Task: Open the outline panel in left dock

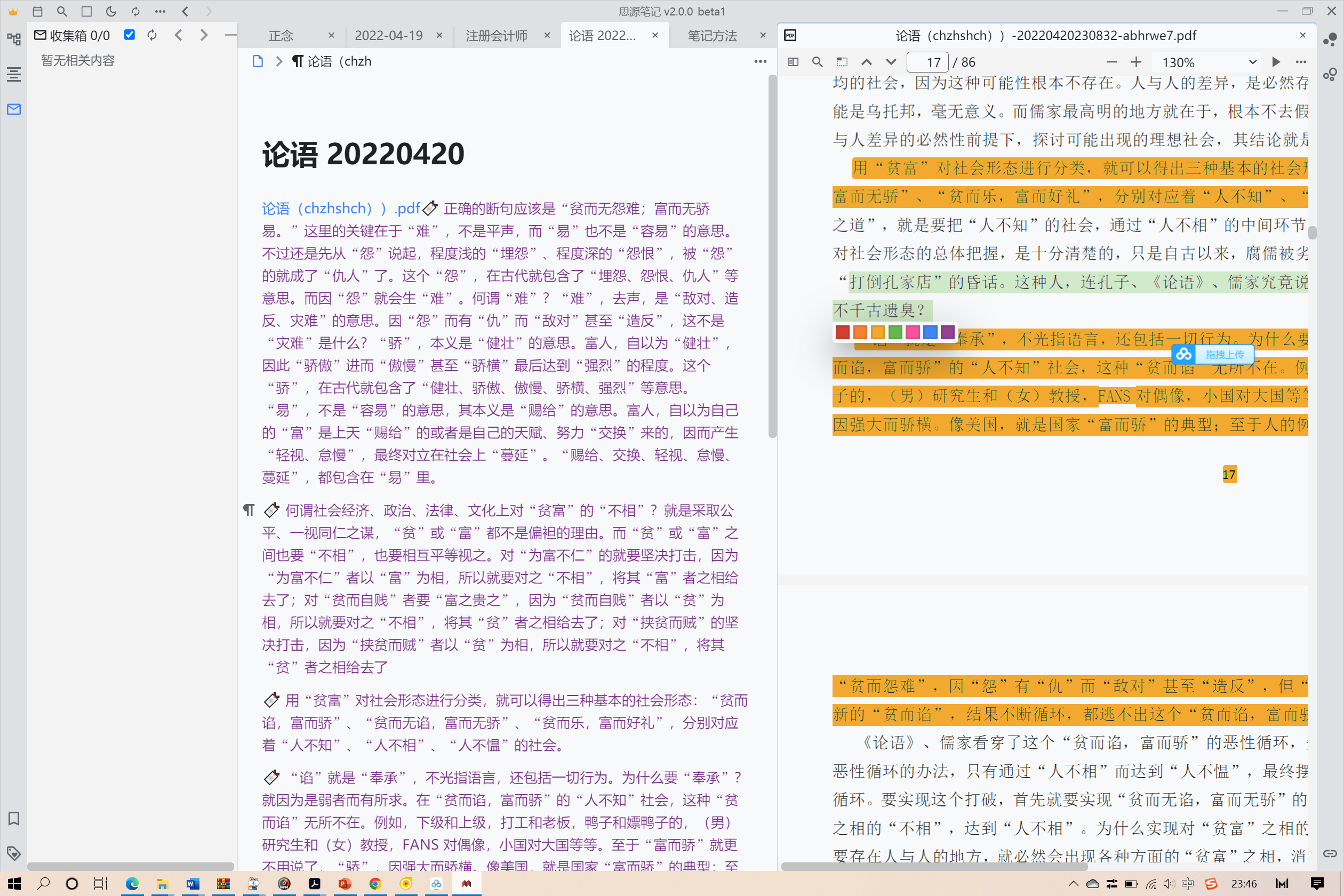Action: [x=14, y=74]
